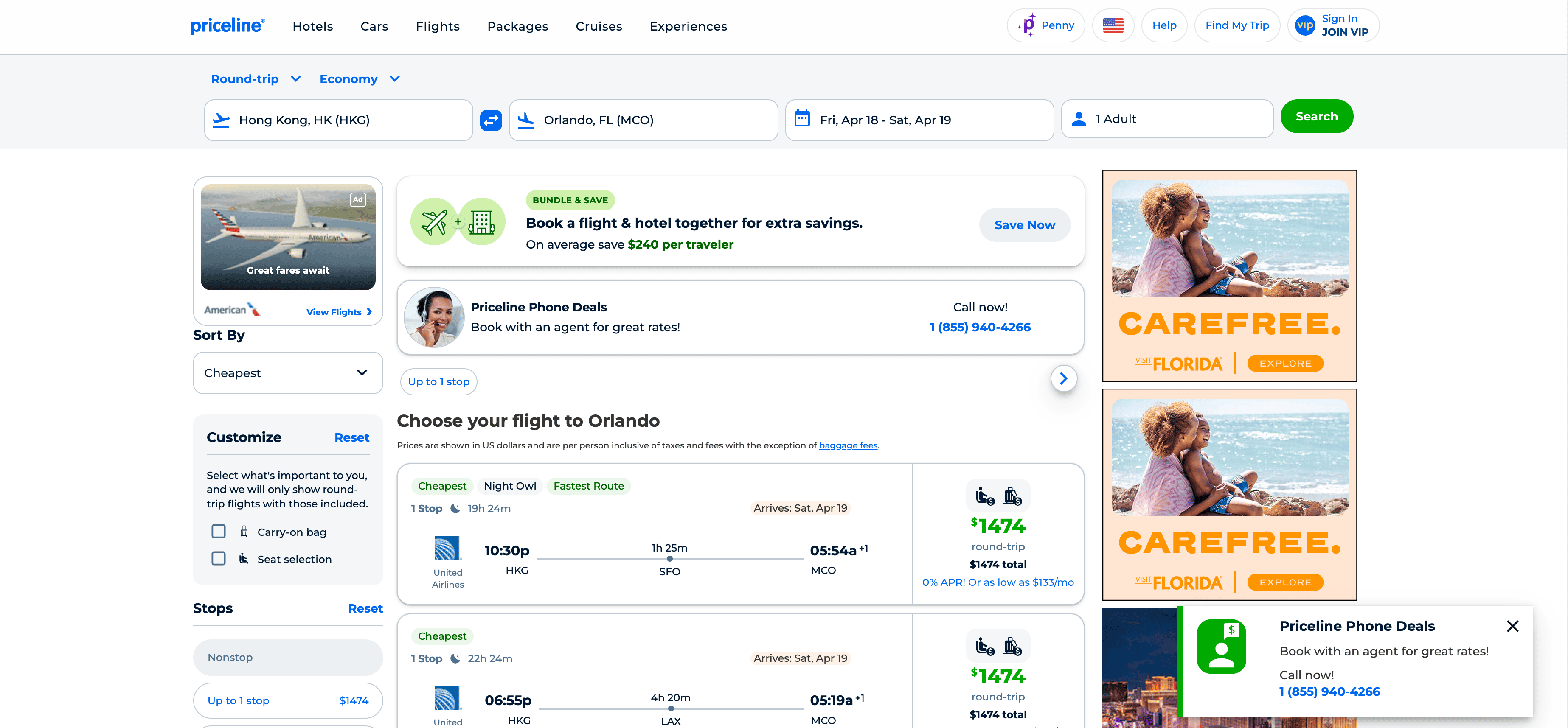This screenshot has width=1568, height=728.
Task: Click United Airlines logo on 10:30p flight
Action: pyautogui.click(x=447, y=548)
